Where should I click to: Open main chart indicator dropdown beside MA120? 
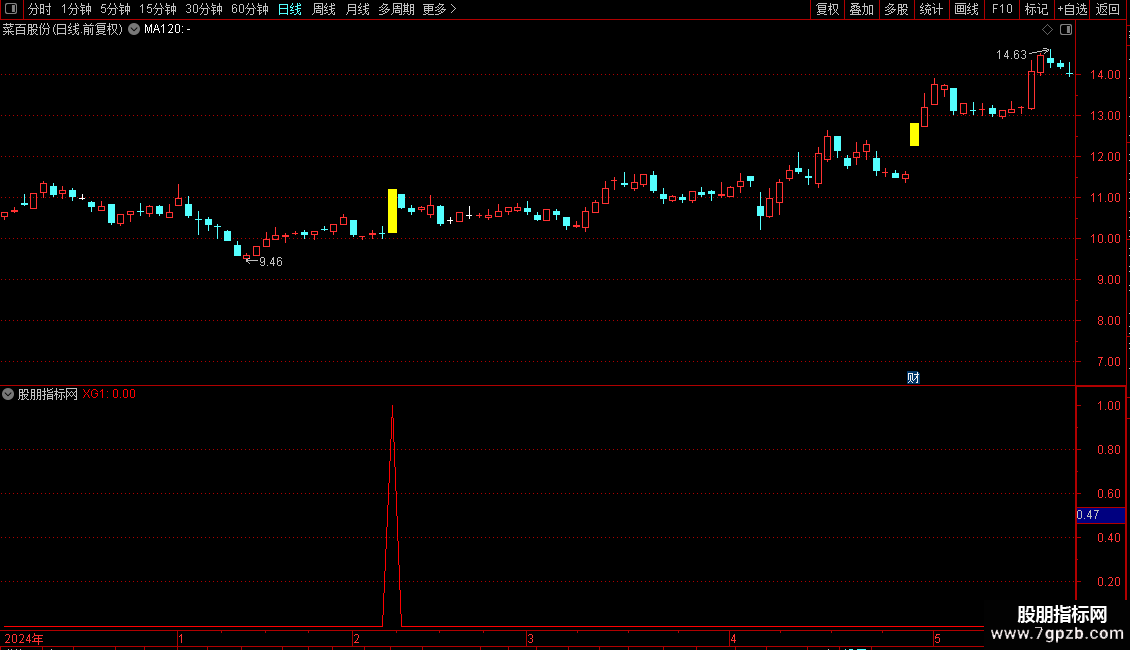pyautogui.click(x=134, y=29)
